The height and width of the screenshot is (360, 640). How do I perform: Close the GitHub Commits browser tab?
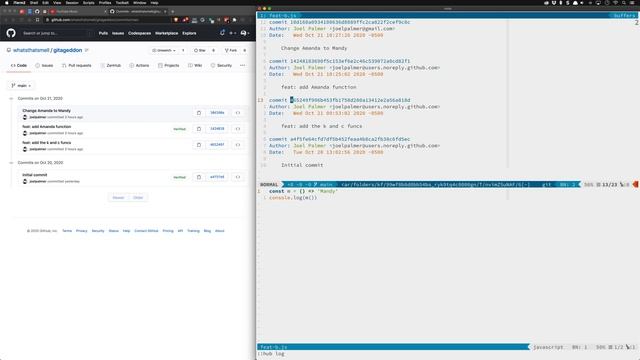[x=165, y=11]
